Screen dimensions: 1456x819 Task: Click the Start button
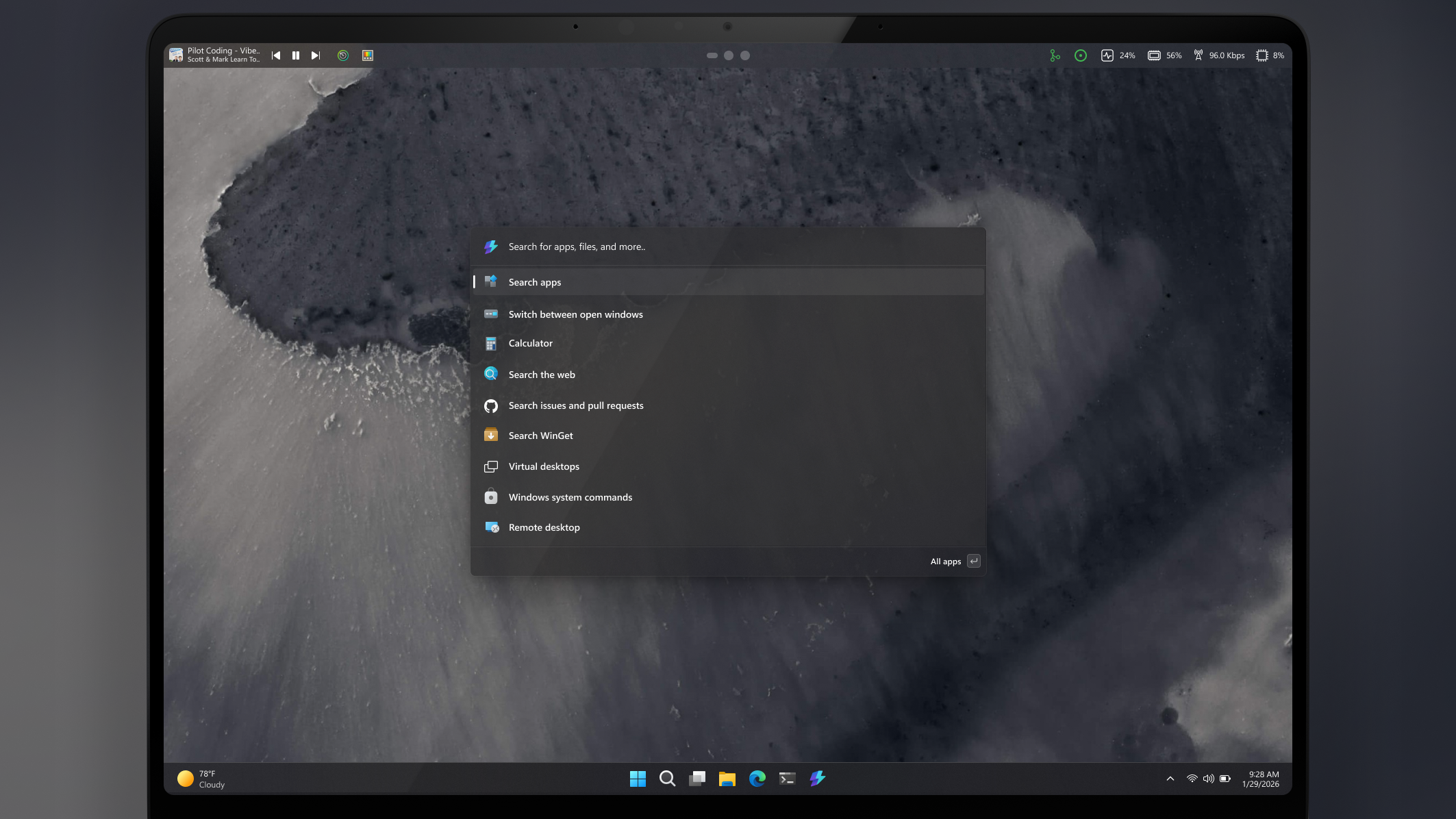tap(638, 779)
